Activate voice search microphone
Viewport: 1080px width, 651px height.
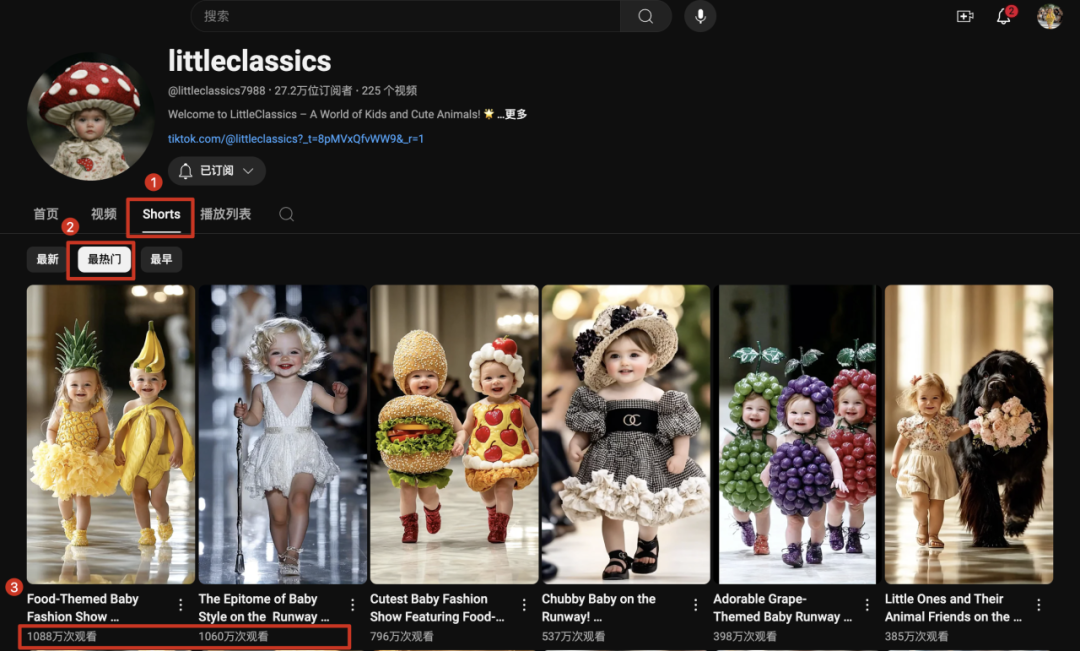click(700, 16)
